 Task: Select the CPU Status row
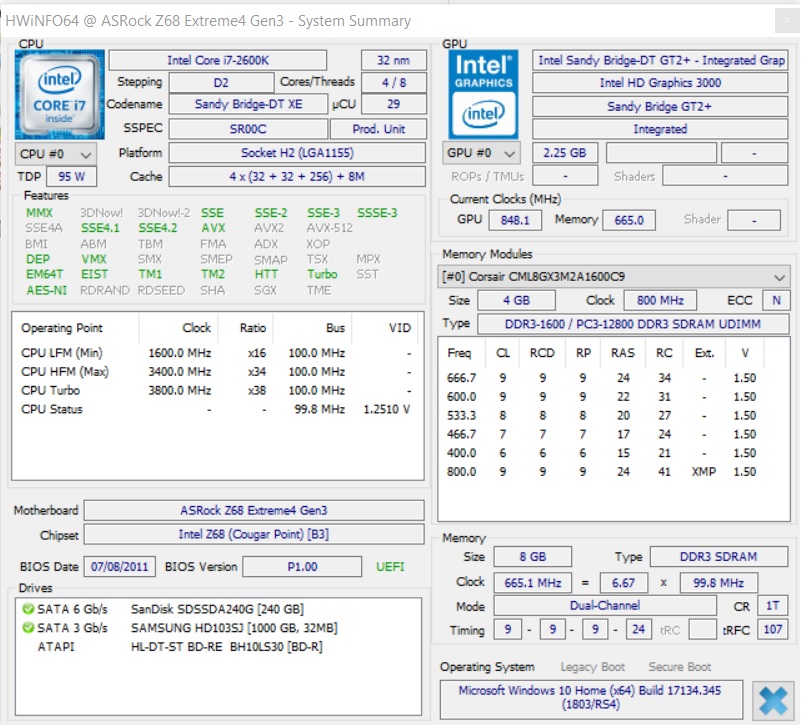pos(217,409)
